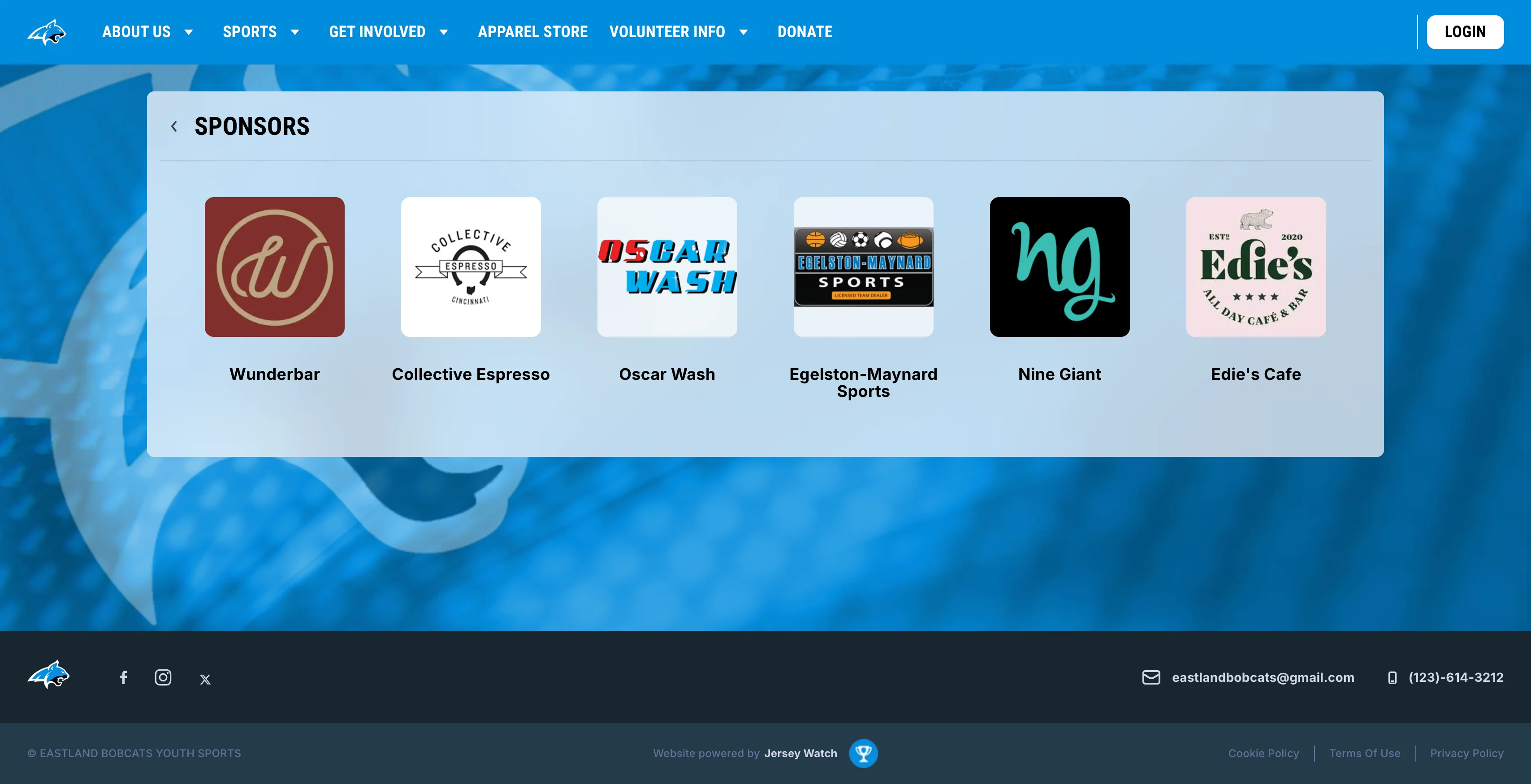Click the Eastland Bobcats Youth Sports copyright text

(134, 753)
